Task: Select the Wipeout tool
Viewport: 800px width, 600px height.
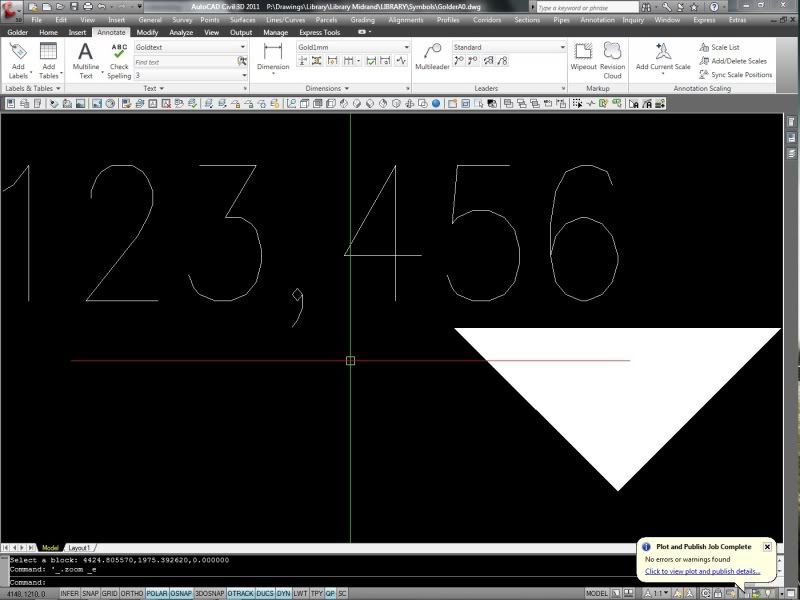Action: (583, 56)
